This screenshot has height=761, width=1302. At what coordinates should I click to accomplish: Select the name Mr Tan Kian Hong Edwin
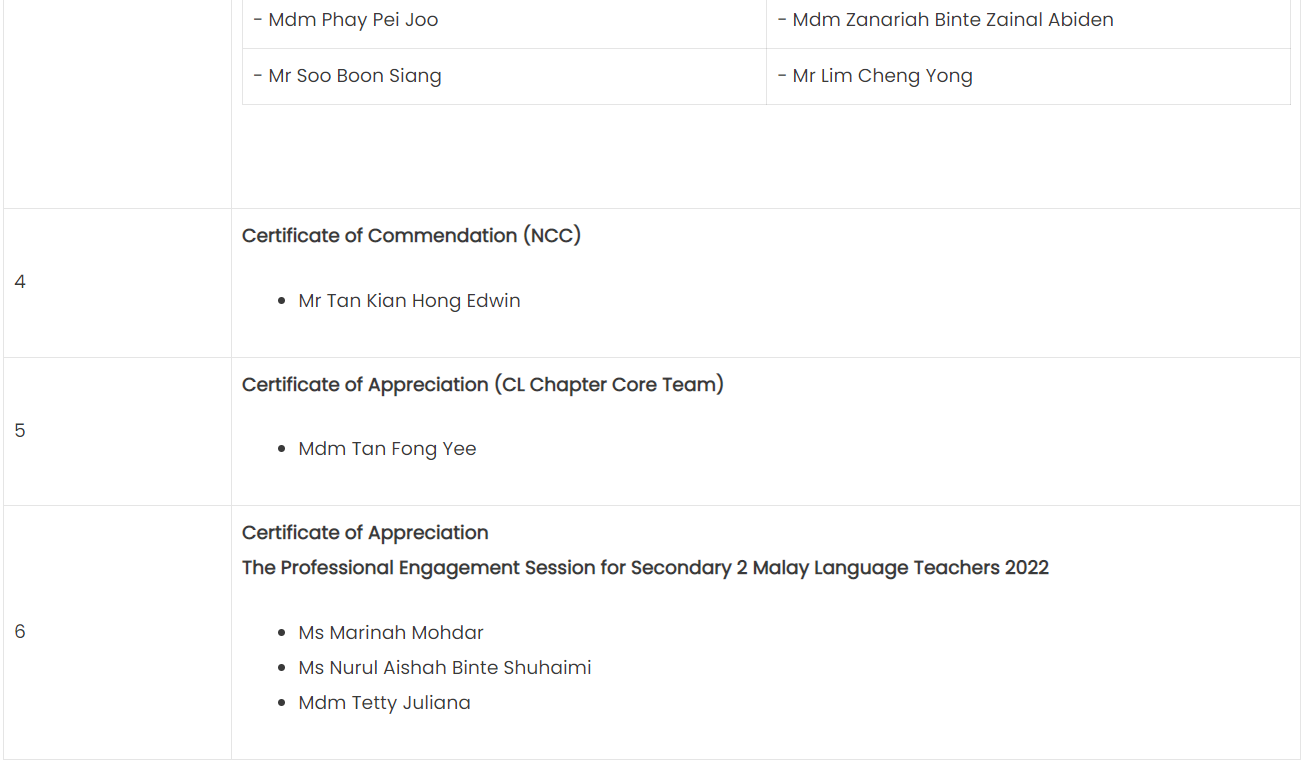[x=409, y=301]
